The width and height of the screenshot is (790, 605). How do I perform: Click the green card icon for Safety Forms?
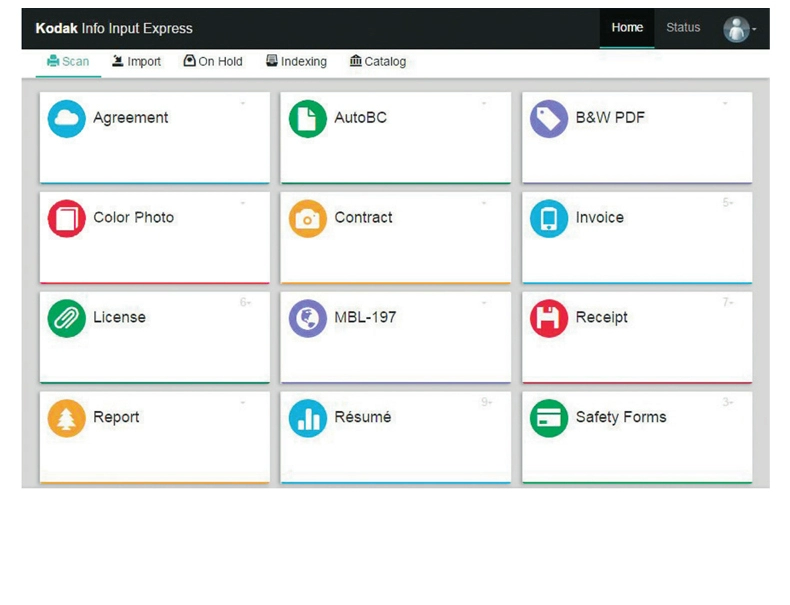click(549, 418)
